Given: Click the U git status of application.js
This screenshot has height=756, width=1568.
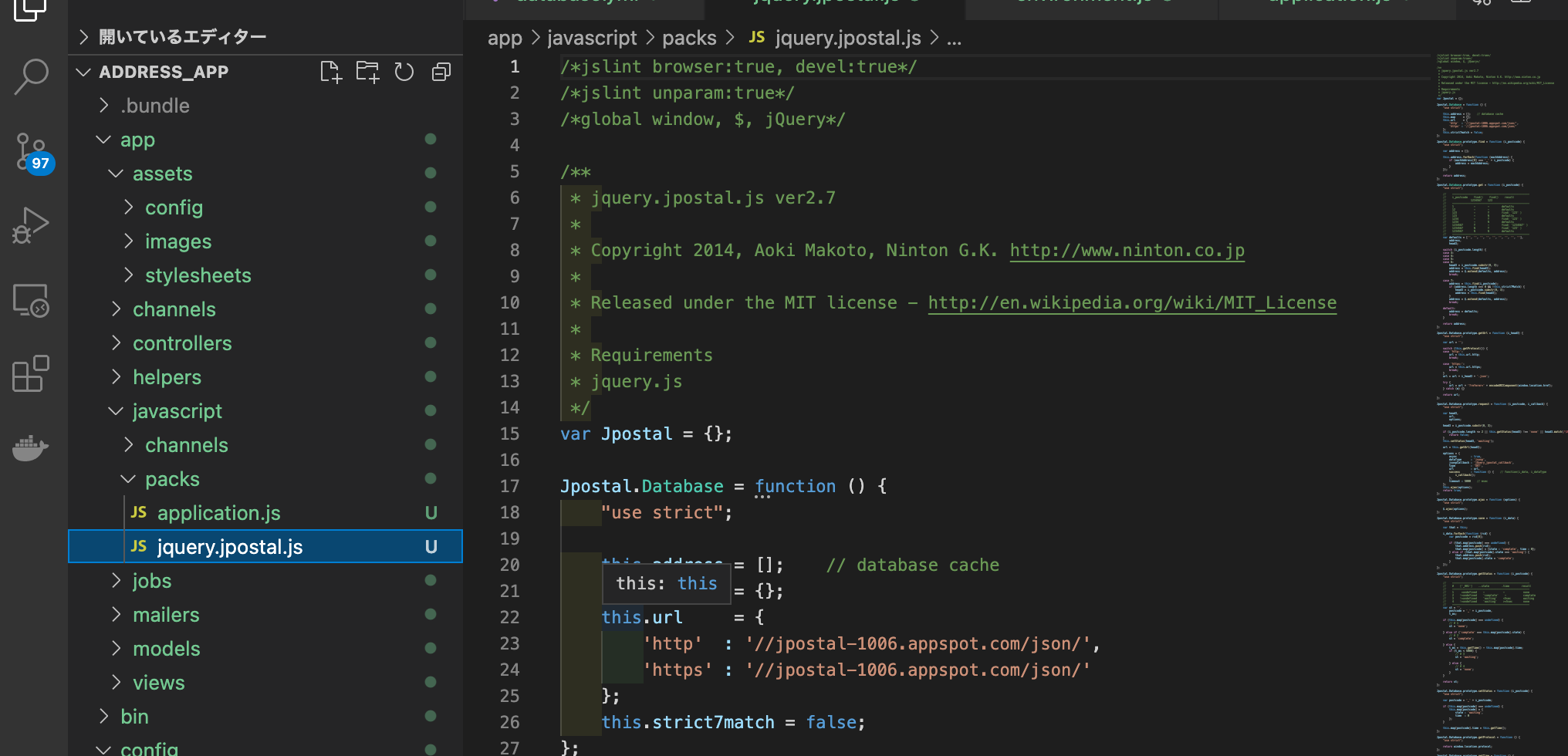Looking at the screenshot, I should [x=431, y=513].
